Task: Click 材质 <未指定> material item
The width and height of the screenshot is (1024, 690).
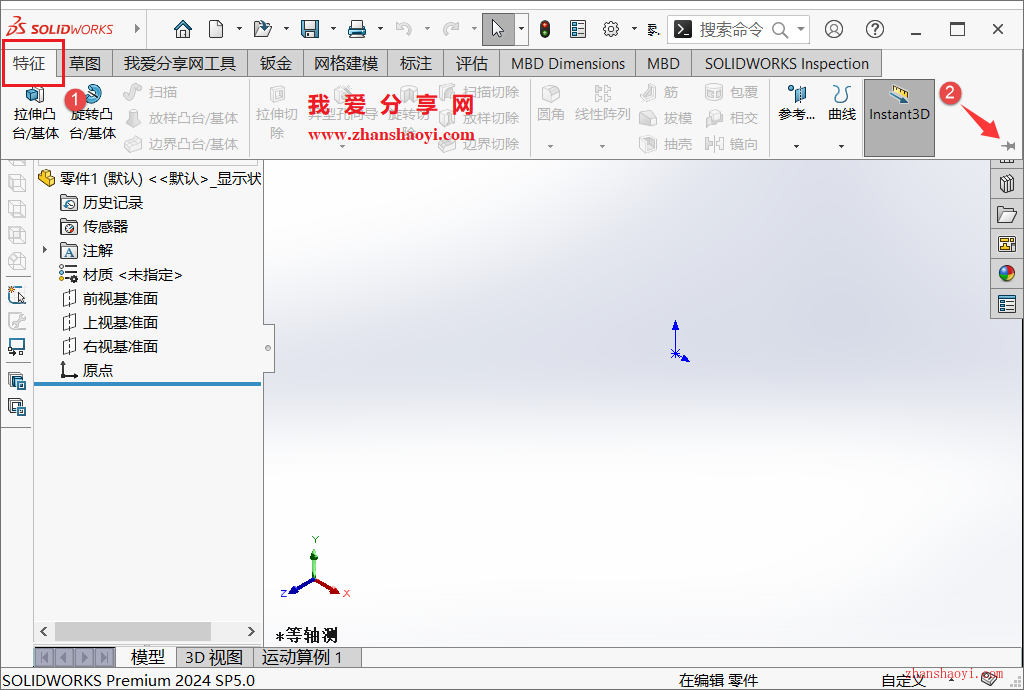Action: (x=121, y=275)
